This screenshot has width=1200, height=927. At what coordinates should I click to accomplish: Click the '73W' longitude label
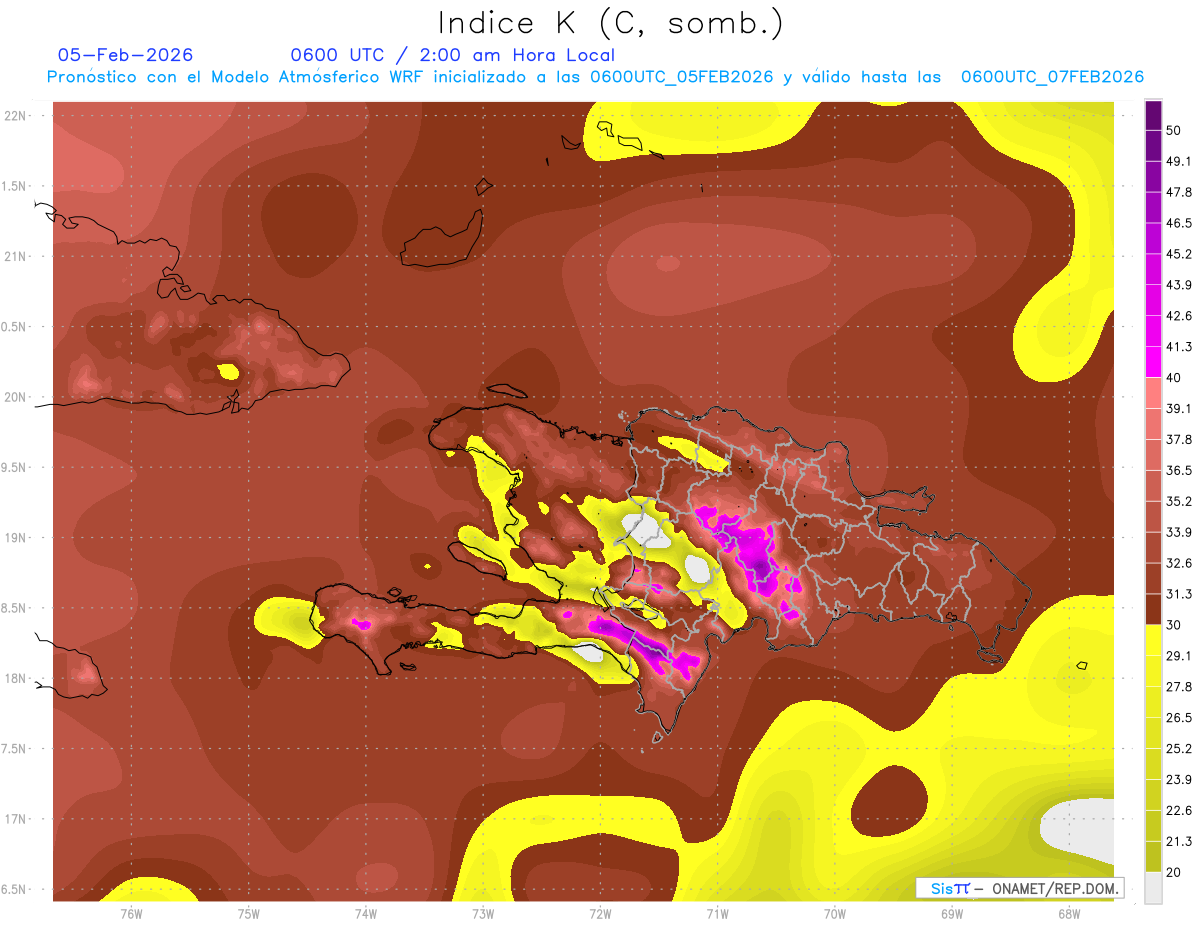pos(483,912)
